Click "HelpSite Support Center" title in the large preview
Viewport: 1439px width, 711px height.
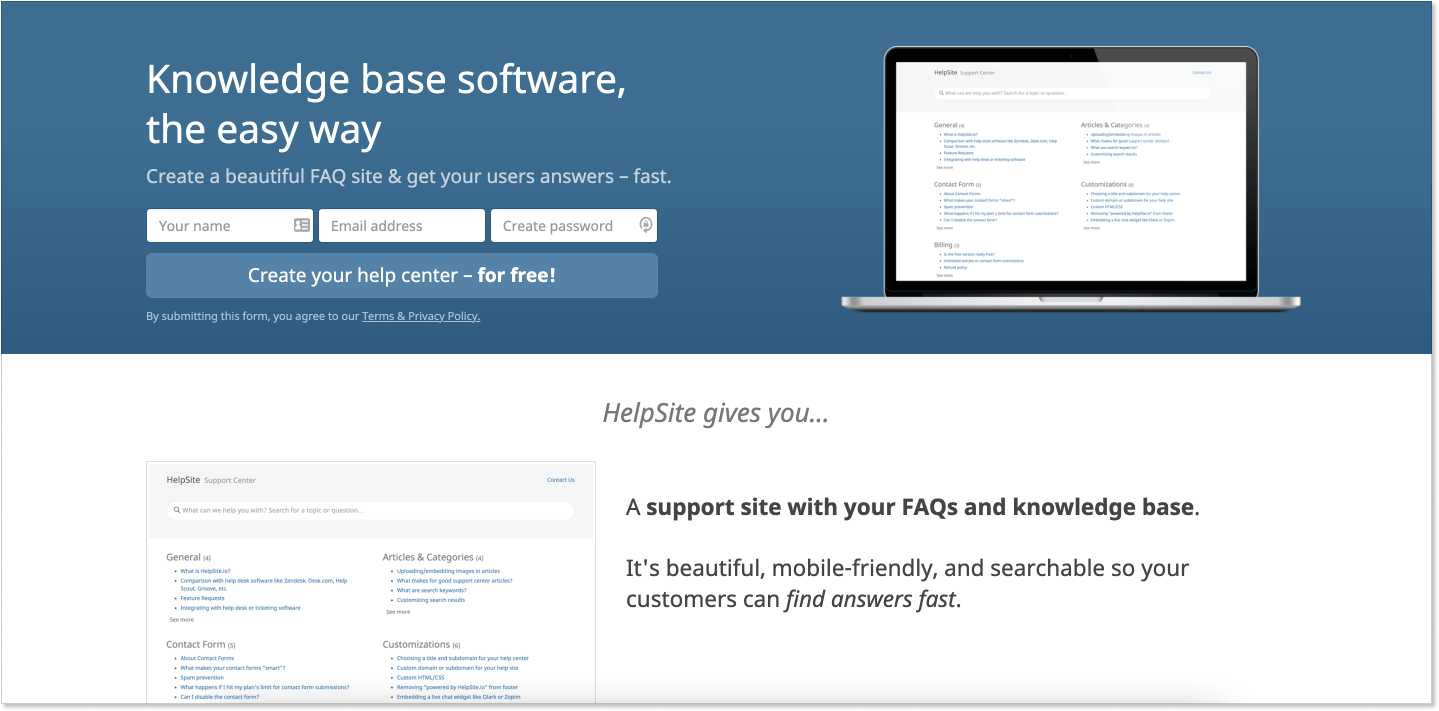point(212,480)
